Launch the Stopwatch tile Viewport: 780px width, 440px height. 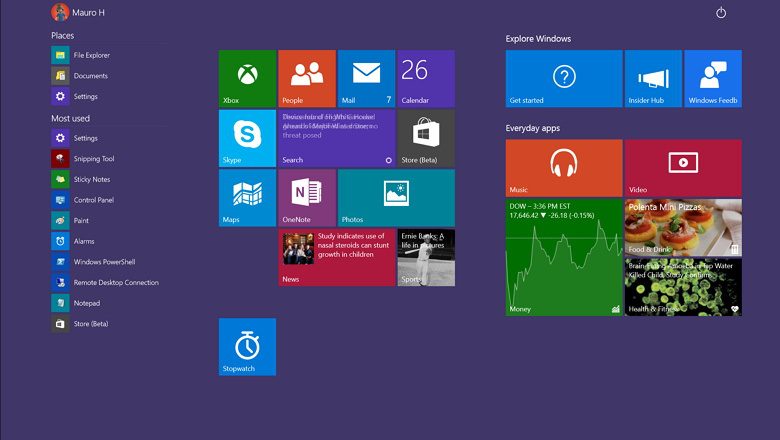pyautogui.click(x=247, y=347)
